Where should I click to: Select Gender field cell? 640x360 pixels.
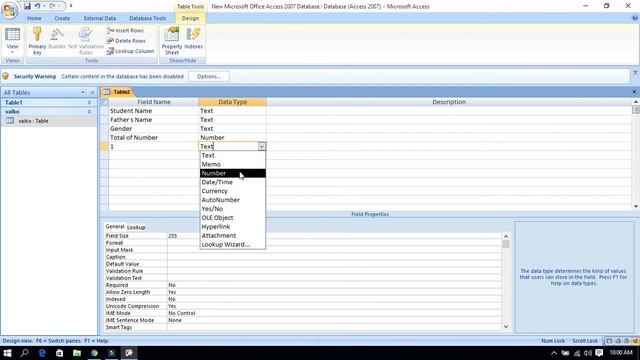tap(153, 129)
